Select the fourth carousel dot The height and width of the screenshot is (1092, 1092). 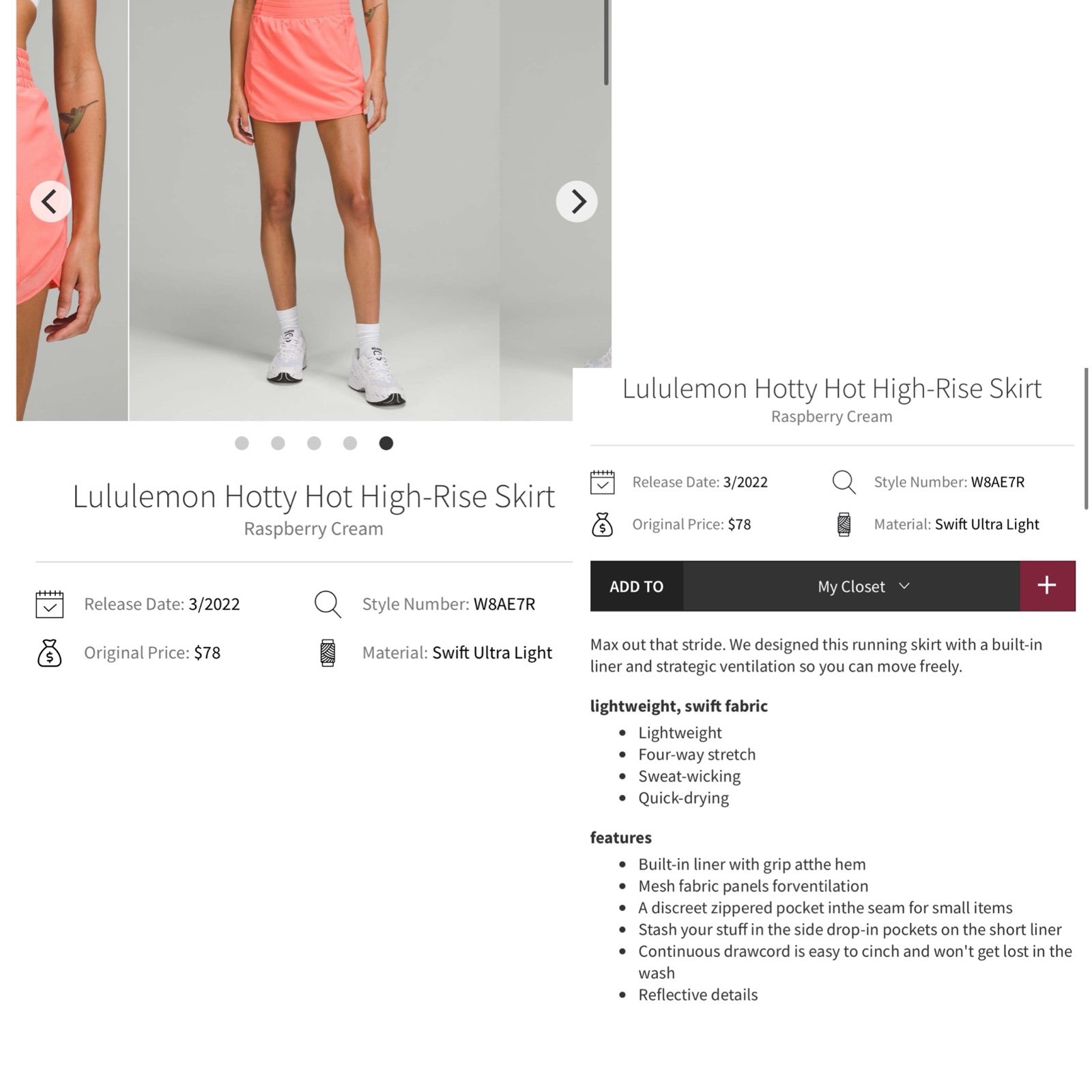[350, 443]
